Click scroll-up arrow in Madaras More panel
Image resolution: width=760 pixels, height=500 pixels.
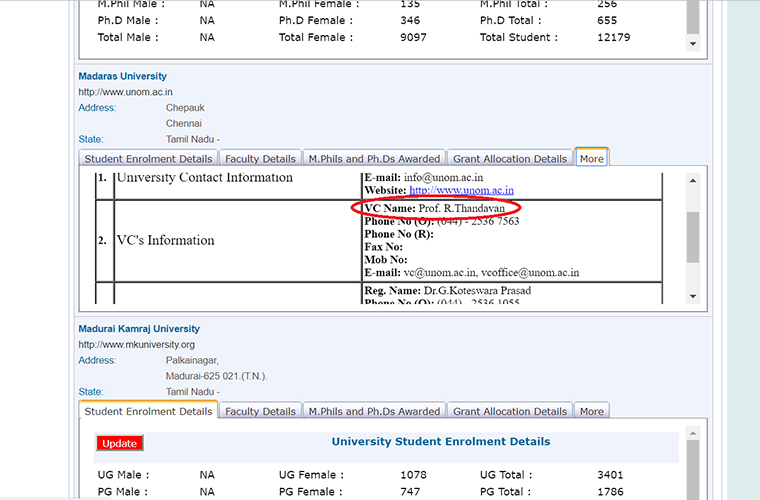click(x=693, y=180)
